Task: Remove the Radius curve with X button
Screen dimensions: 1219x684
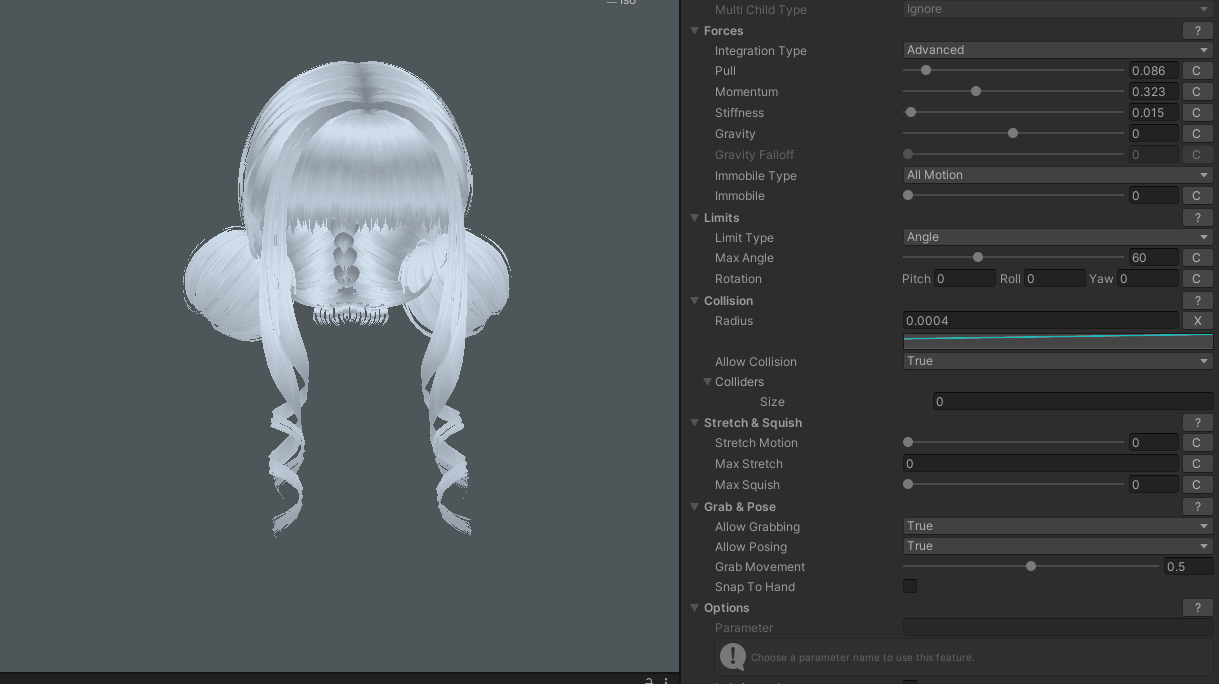Action: click(1197, 321)
